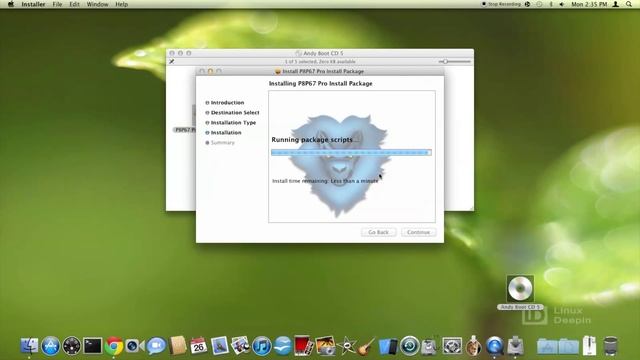640x360 pixels.
Task: Click the 'Install time remaining' text
Action: pos(325,181)
